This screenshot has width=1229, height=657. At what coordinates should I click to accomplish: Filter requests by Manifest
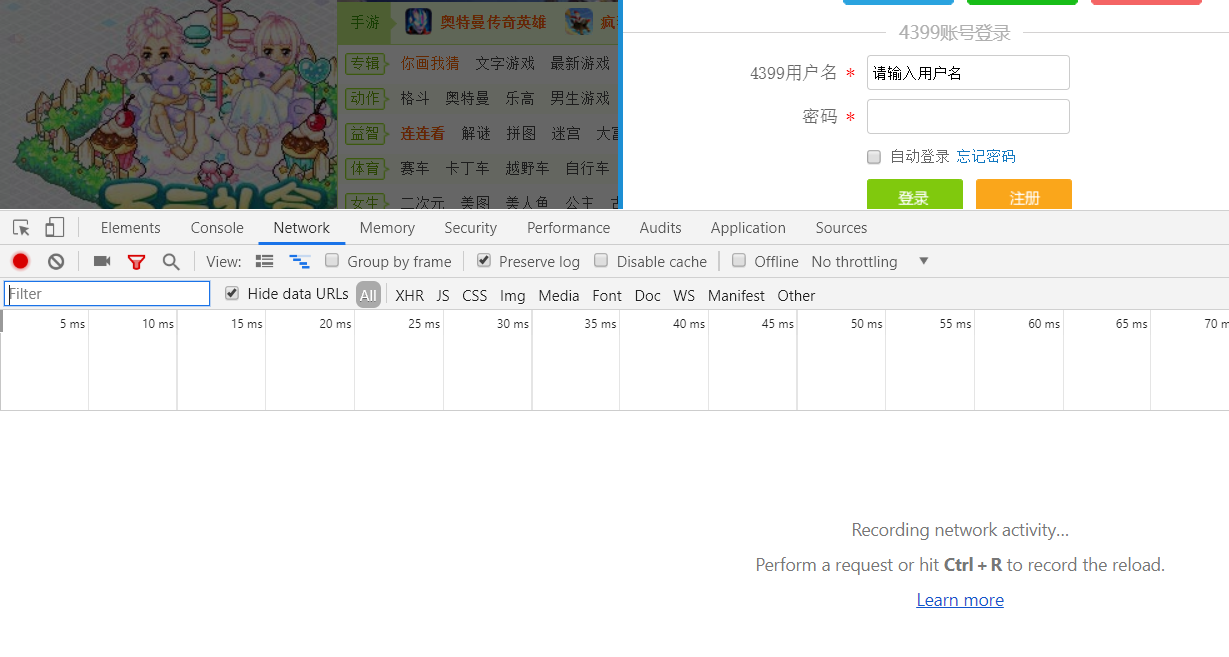coord(736,296)
